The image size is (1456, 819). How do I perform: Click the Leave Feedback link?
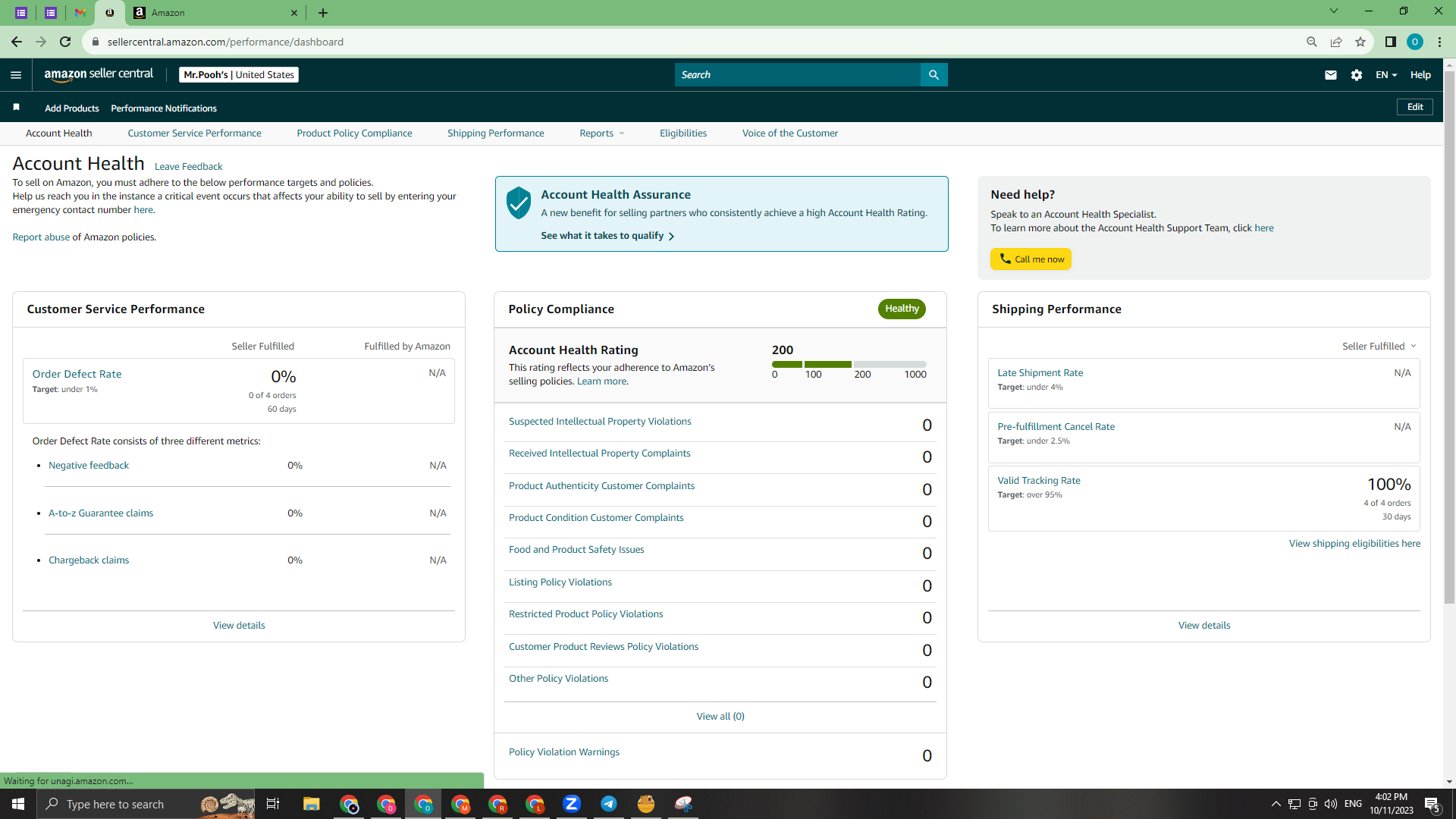click(188, 166)
